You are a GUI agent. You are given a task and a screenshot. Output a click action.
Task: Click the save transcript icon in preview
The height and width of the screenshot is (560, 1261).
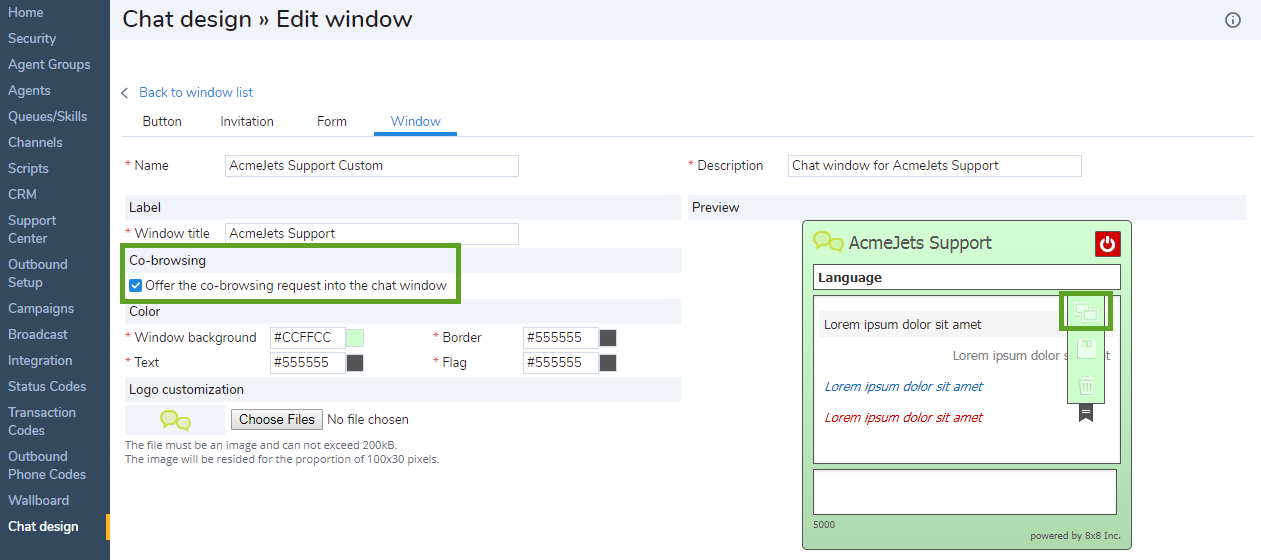point(1086,349)
